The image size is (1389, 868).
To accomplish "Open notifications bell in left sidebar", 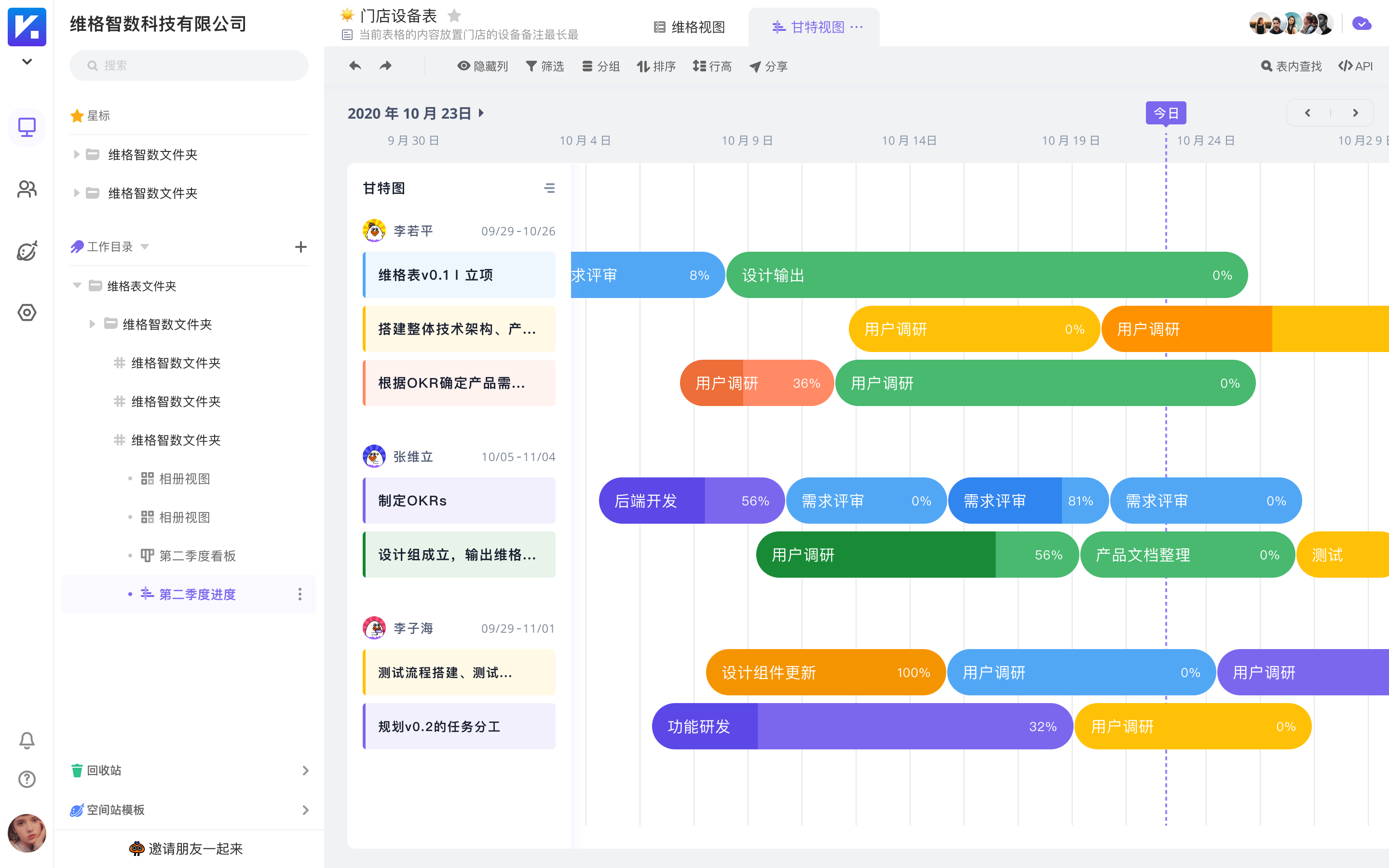I will coord(27,740).
